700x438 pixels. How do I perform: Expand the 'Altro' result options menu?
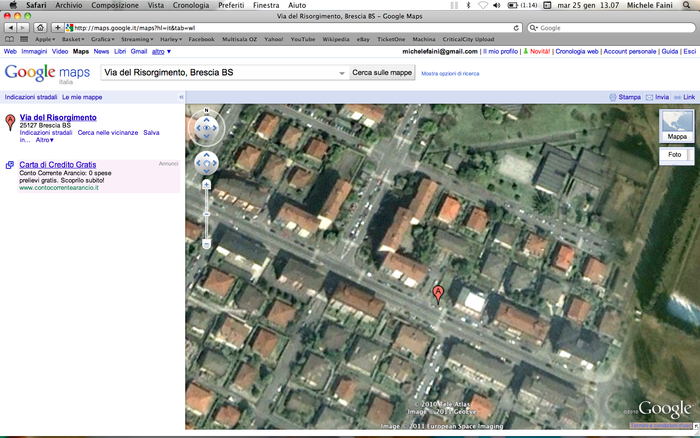(45, 140)
